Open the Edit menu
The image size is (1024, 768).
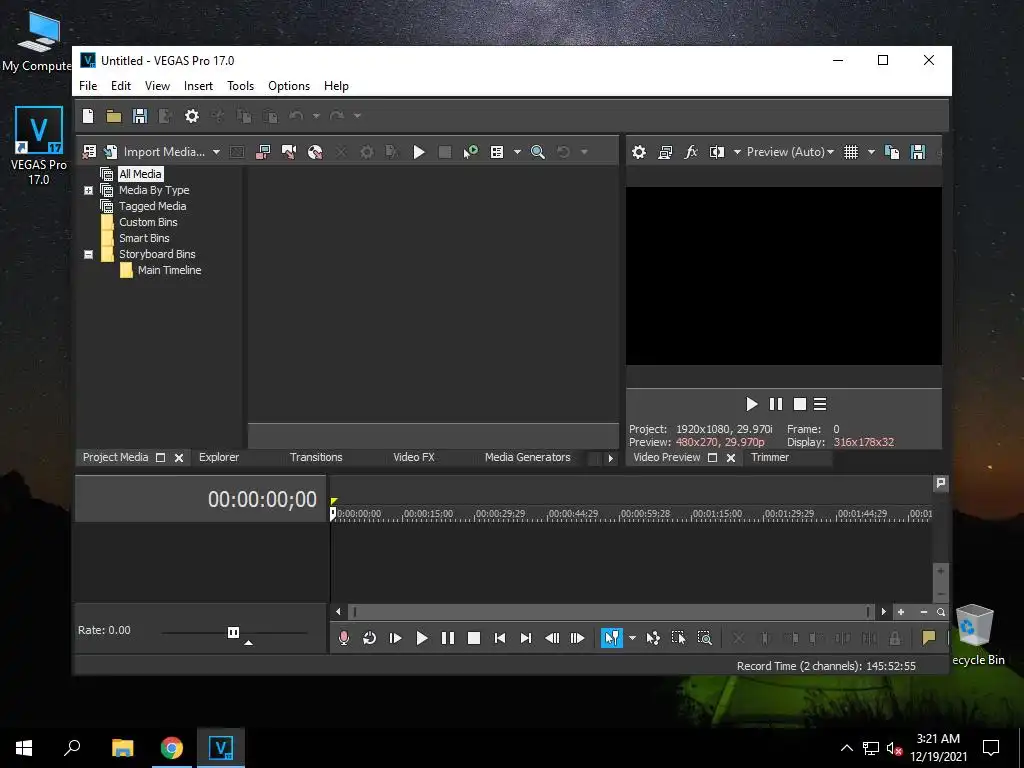pos(121,86)
